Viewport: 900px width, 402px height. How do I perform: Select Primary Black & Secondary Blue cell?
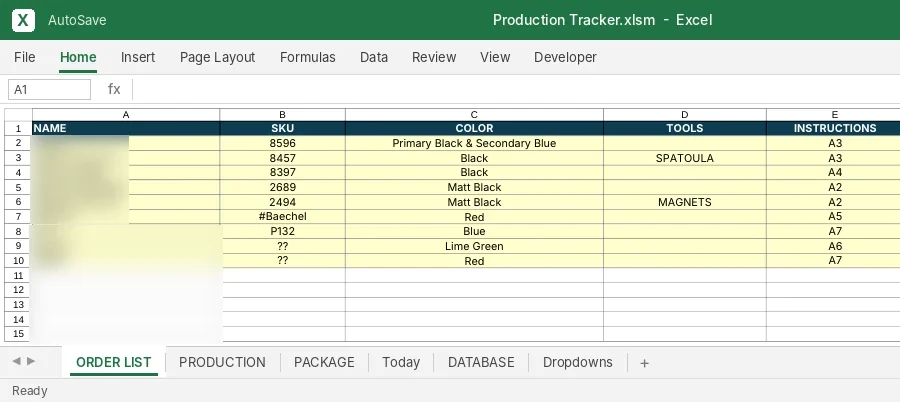pyautogui.click(x=474, y=143)
